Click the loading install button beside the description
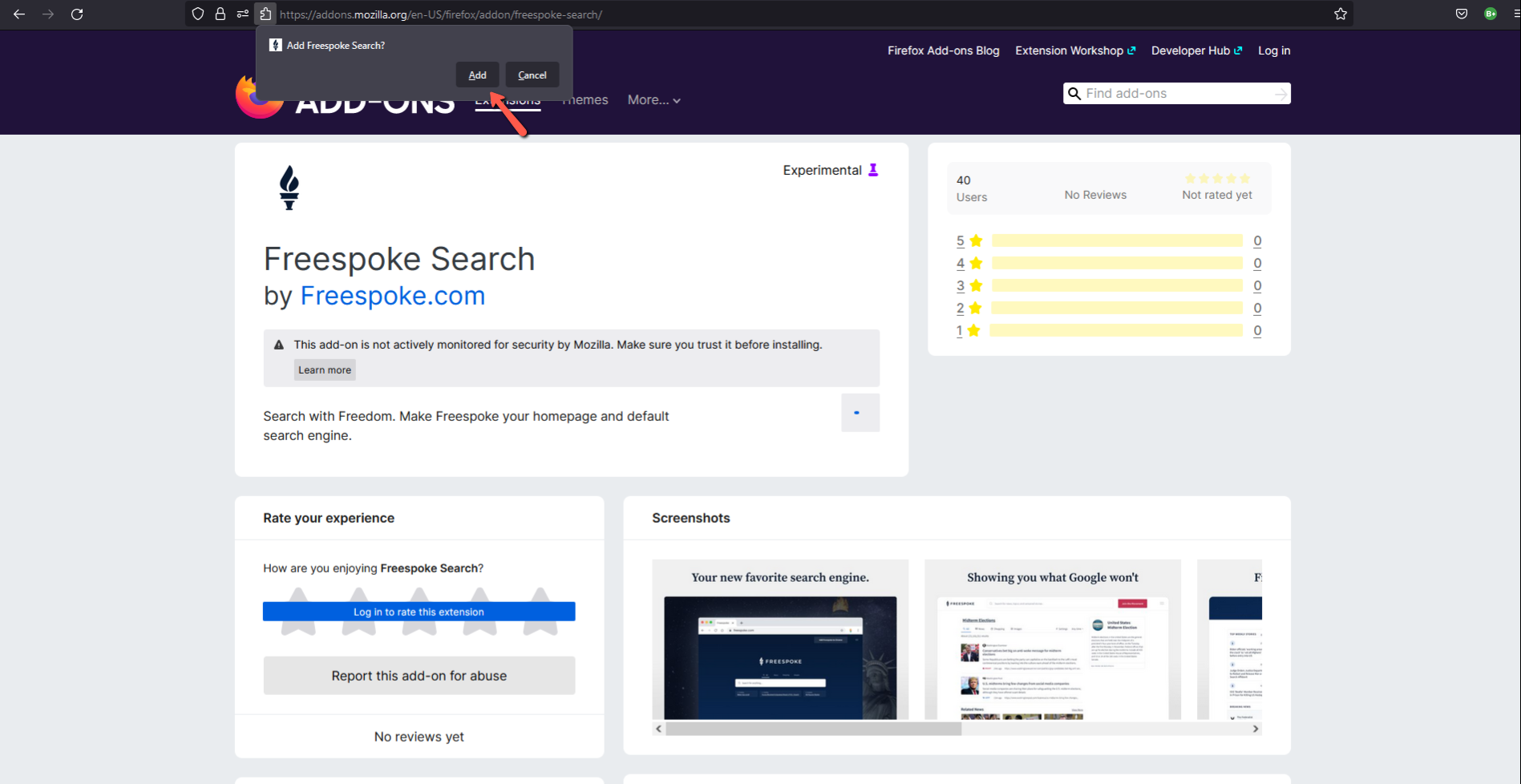 coord(860,413)
